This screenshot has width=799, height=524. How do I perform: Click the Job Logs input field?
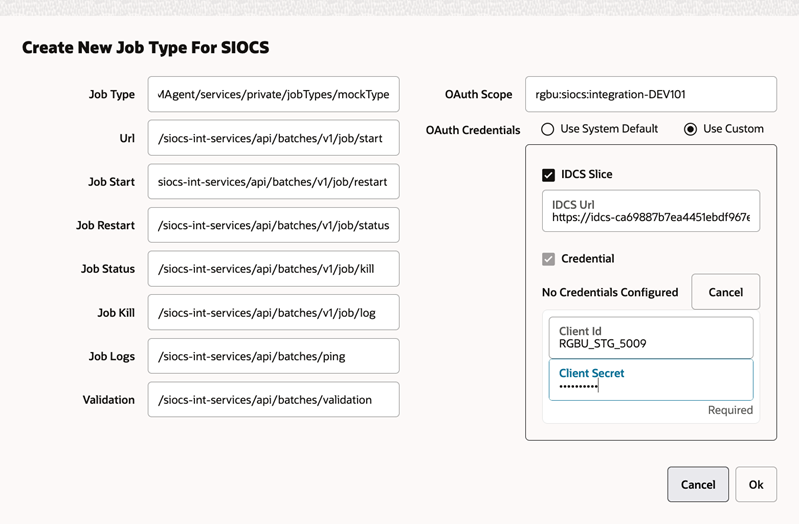coord(274,356)
